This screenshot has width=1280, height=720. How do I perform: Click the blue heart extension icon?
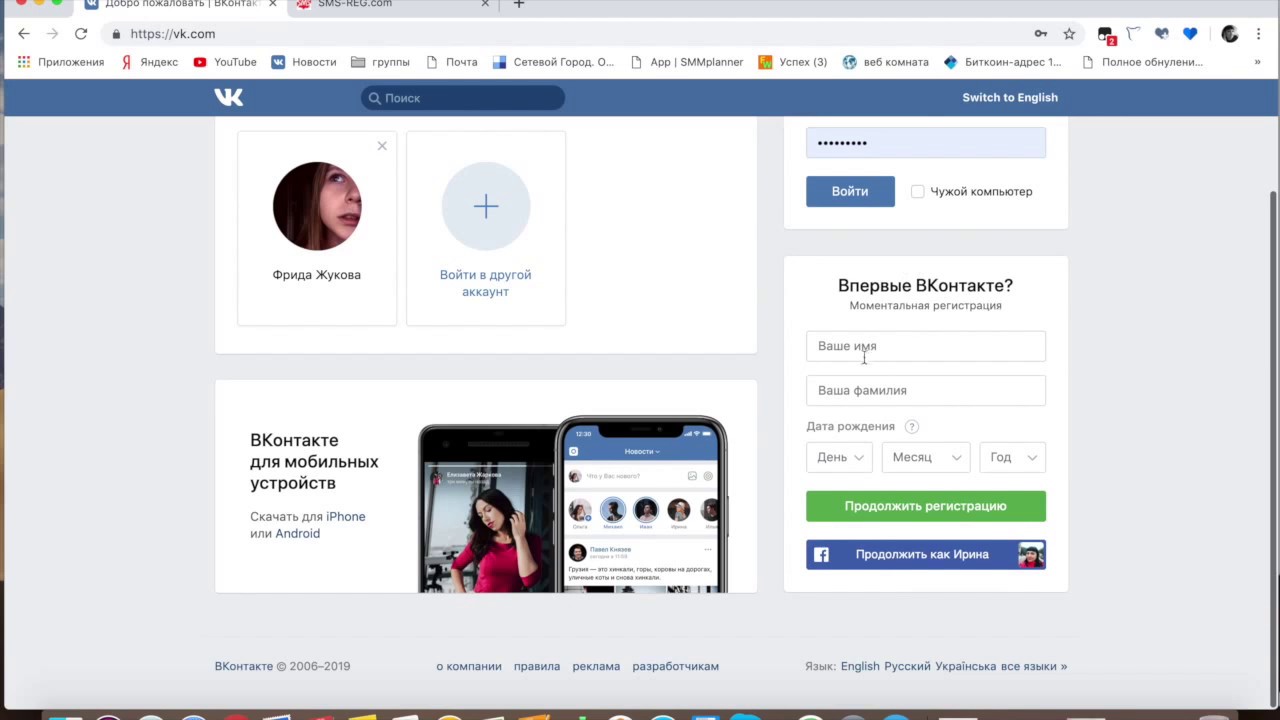click(1190, 34)
